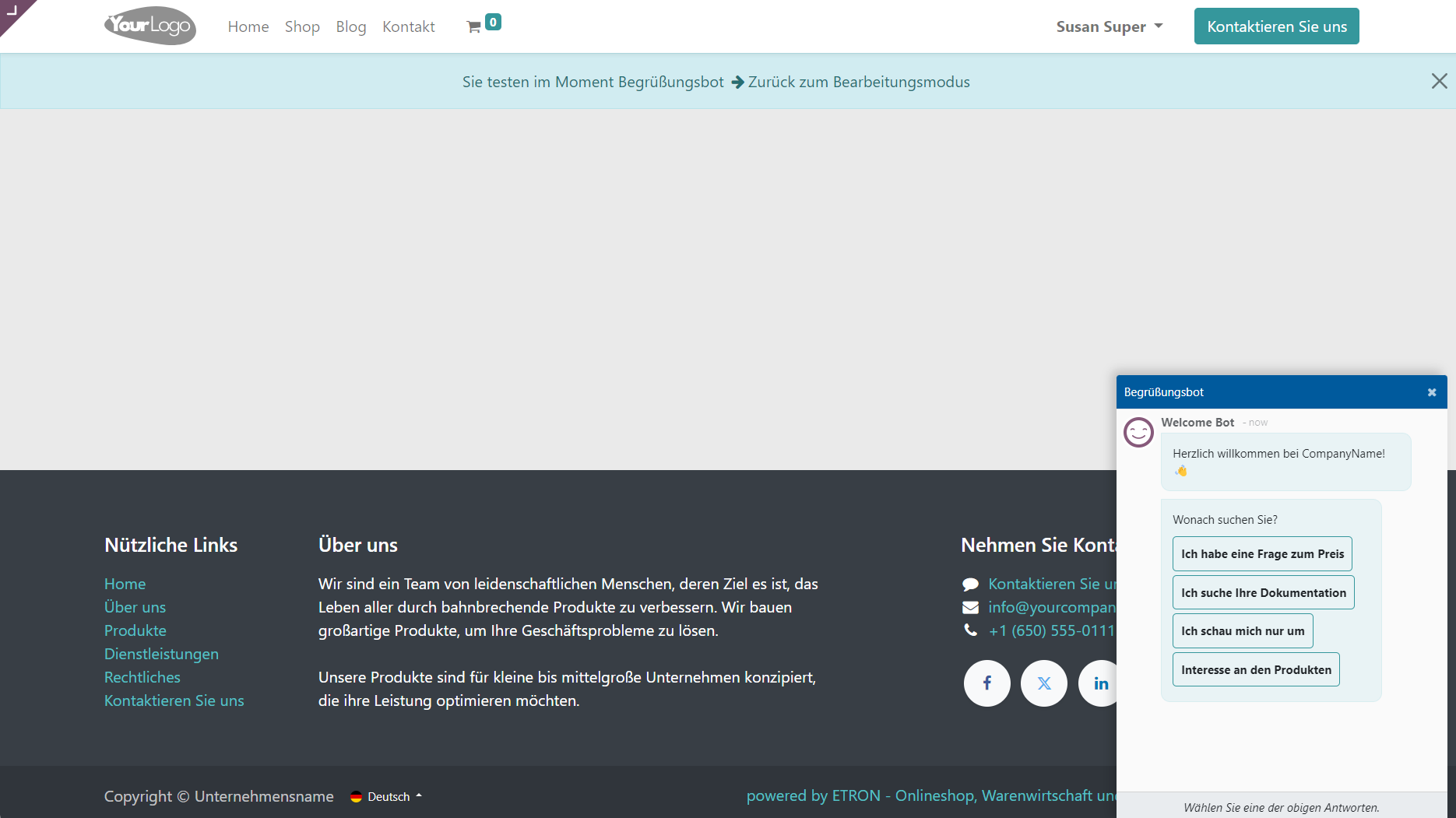The height and width of the screenshot is (818, 1456).
Task: Click the Welcome Bot smiley avatar
Action: coord(1138,432)
